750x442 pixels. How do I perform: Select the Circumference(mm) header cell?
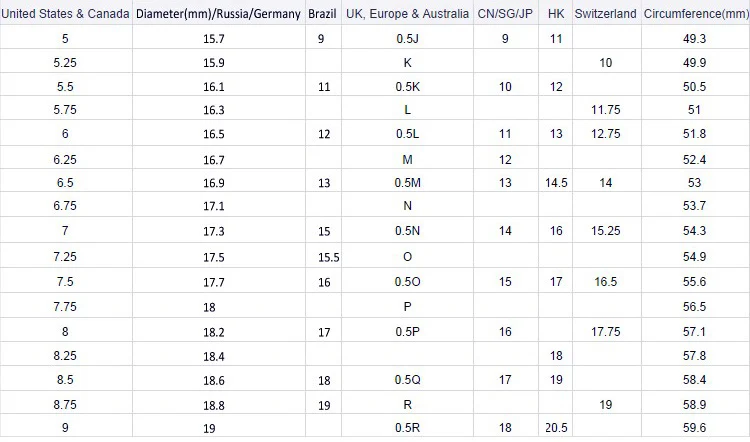(695, 13)
